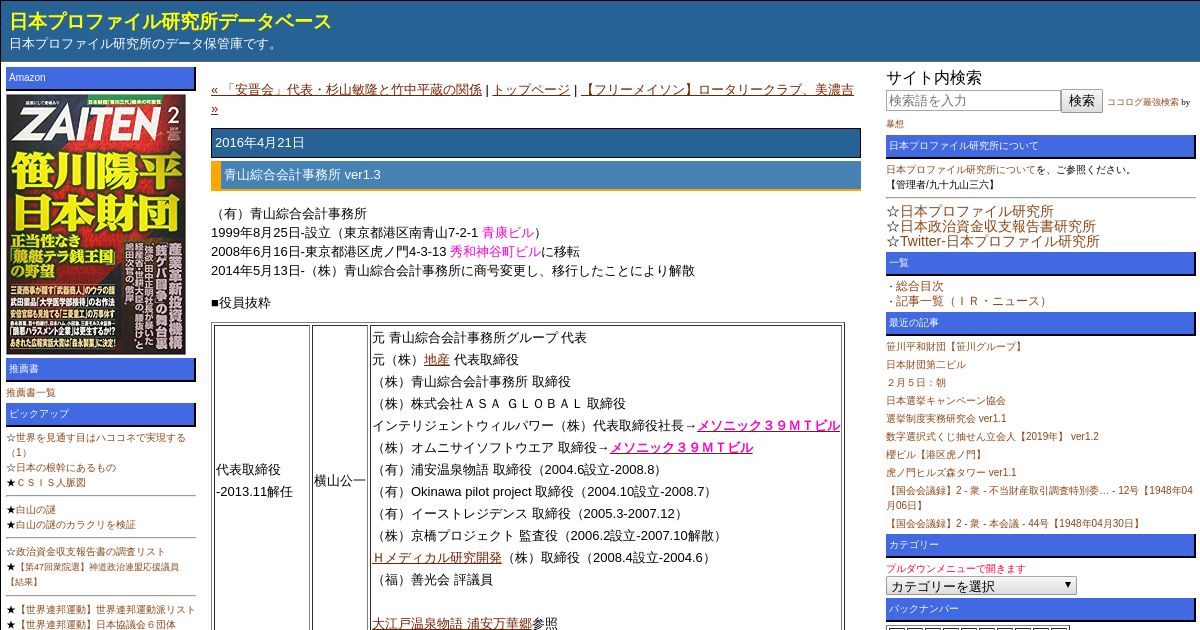Image resolution: width=1200 pixels, height=630 pixels.
Task: Open recent article 日本財団第二ビル
Action: (926, 365)
